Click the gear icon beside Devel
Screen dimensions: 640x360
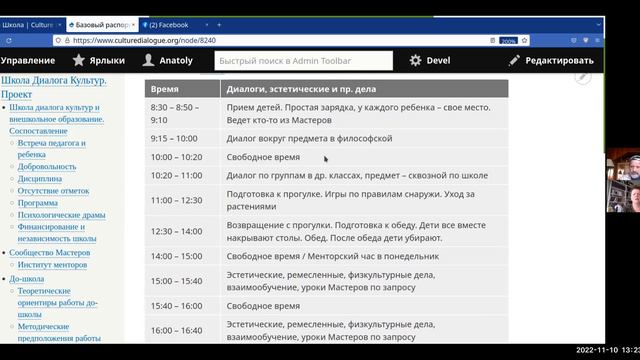(x=416, y=60)
